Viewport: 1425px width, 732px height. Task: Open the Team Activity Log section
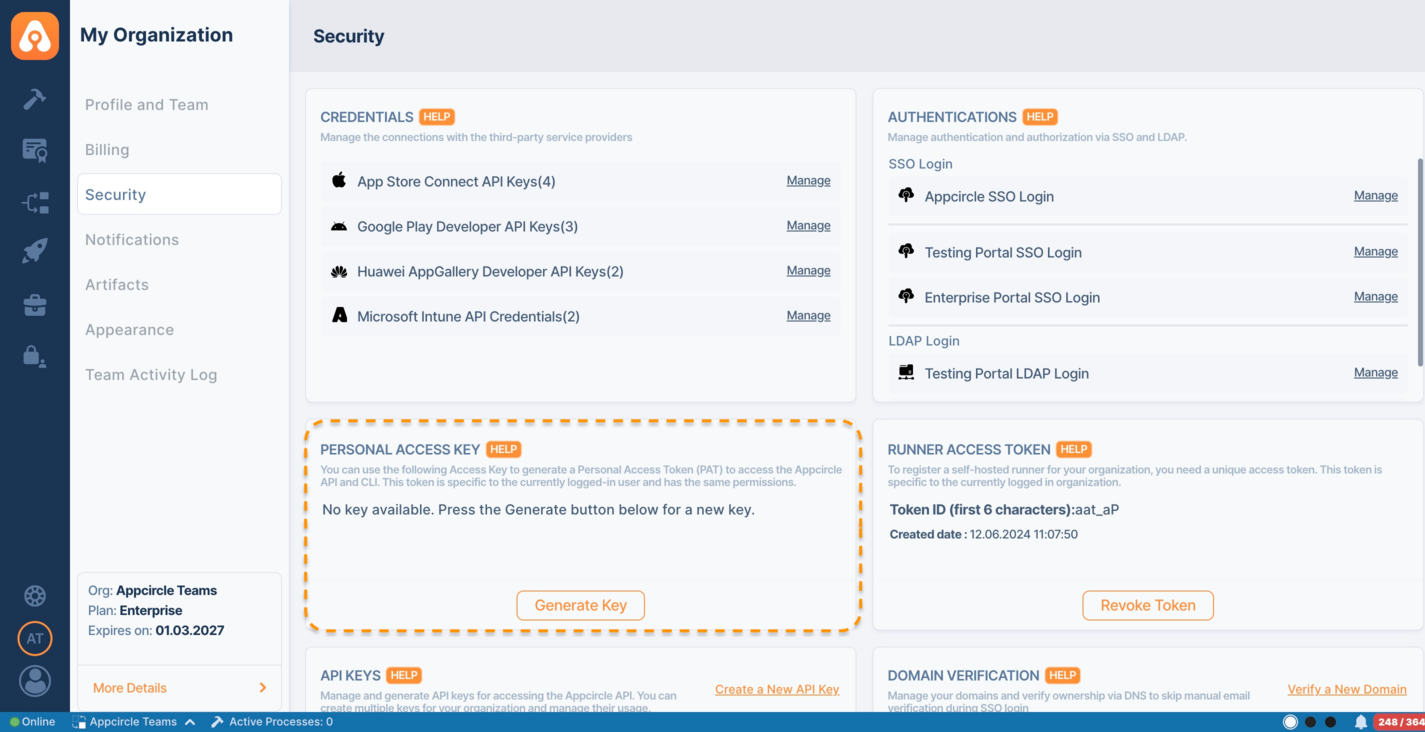151,375
